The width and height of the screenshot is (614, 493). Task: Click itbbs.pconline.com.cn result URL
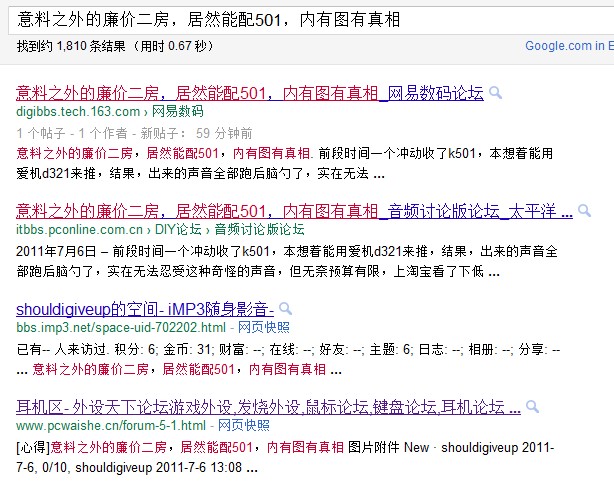(x=79, y=229)
